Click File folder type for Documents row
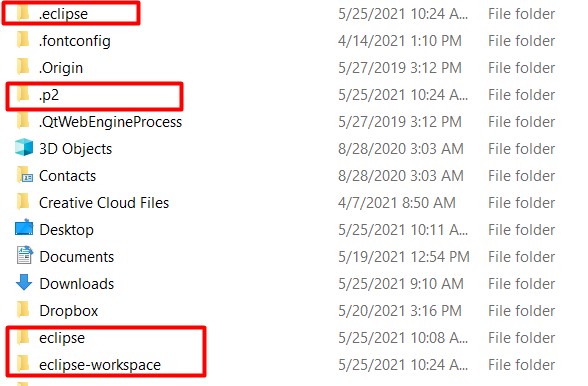 pos(522,257)
